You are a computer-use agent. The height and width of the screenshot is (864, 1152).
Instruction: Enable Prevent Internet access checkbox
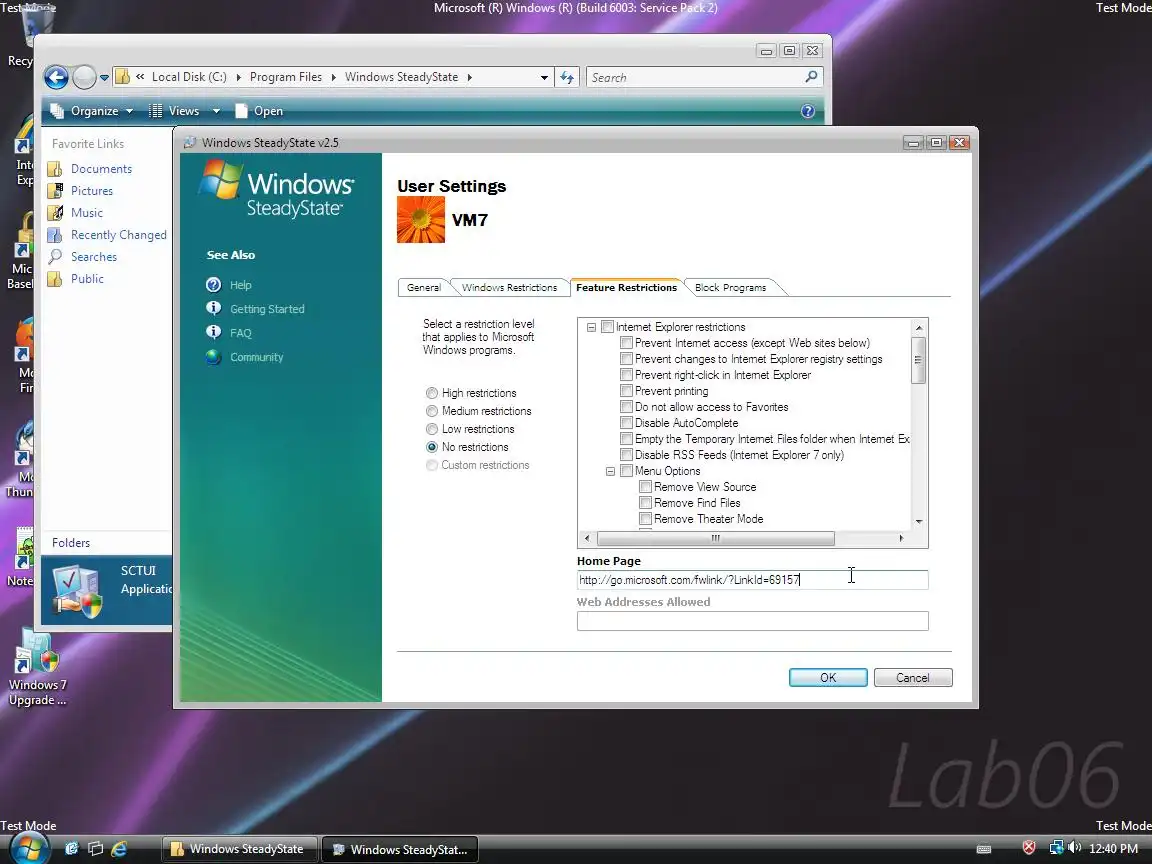click(627, 343)
